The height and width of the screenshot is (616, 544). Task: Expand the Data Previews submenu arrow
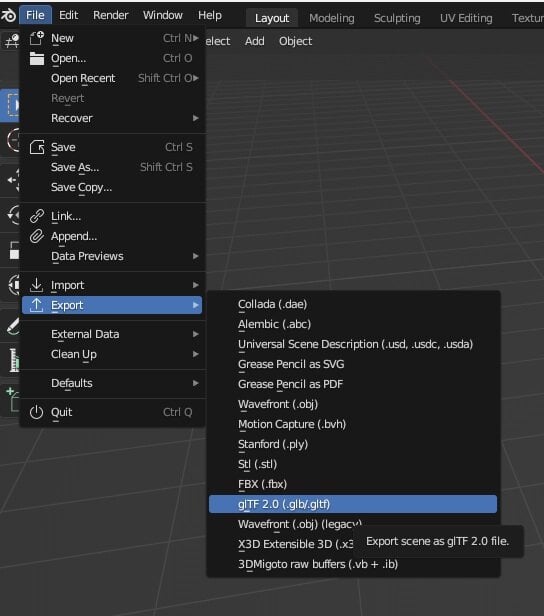coord(196,256)
